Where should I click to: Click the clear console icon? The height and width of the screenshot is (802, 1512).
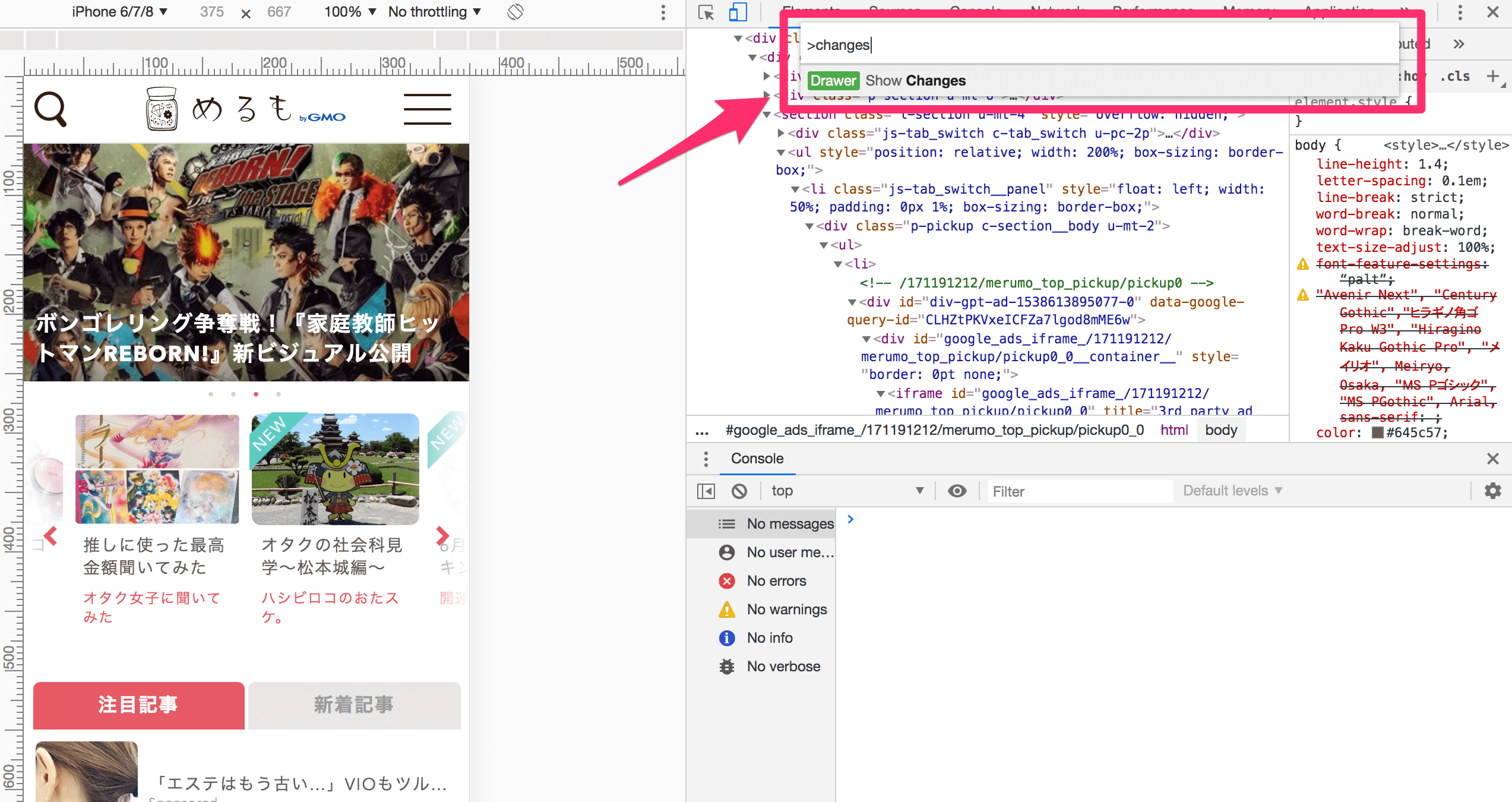739,491
